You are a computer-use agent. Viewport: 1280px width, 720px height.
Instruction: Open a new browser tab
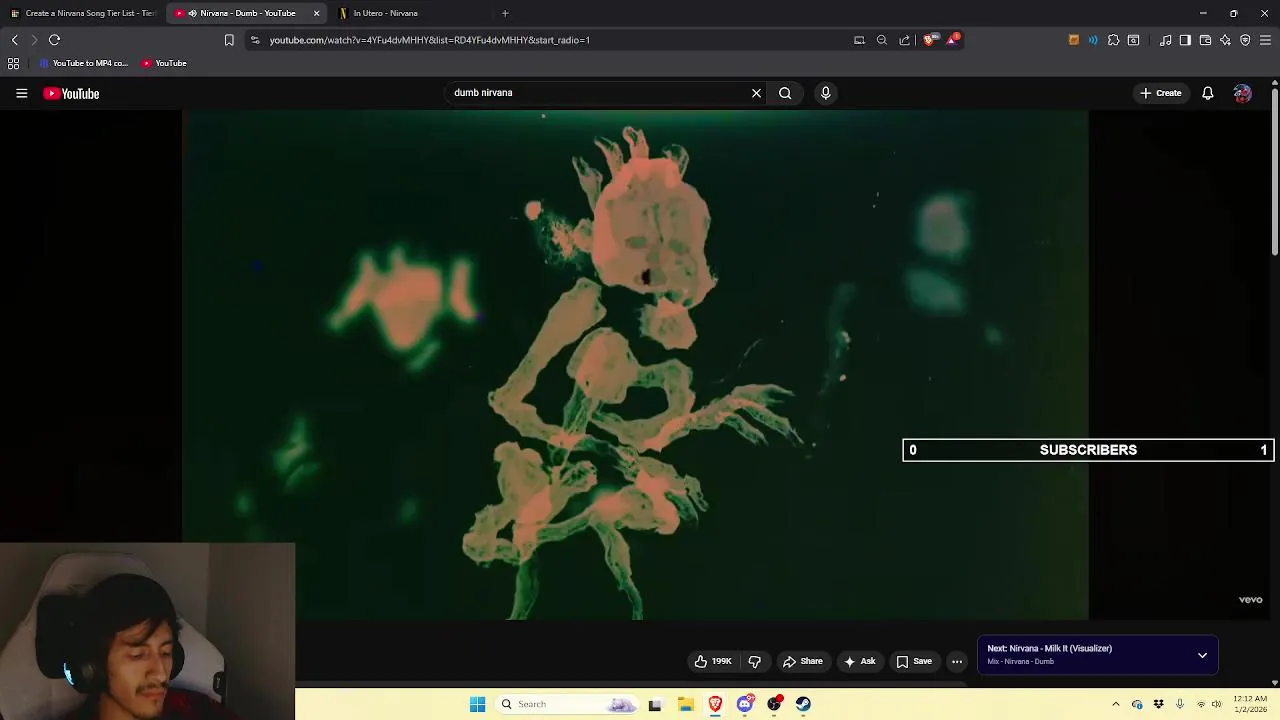(x=505, y=13)
